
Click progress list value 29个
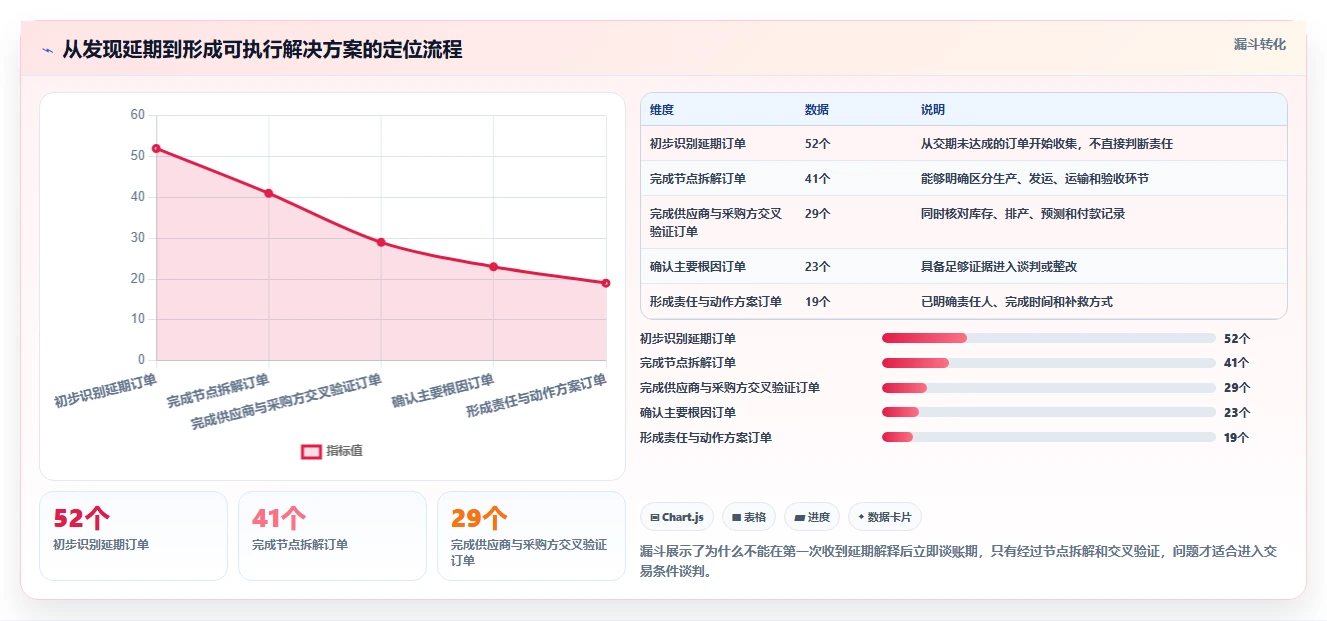tap(1237, 388)
